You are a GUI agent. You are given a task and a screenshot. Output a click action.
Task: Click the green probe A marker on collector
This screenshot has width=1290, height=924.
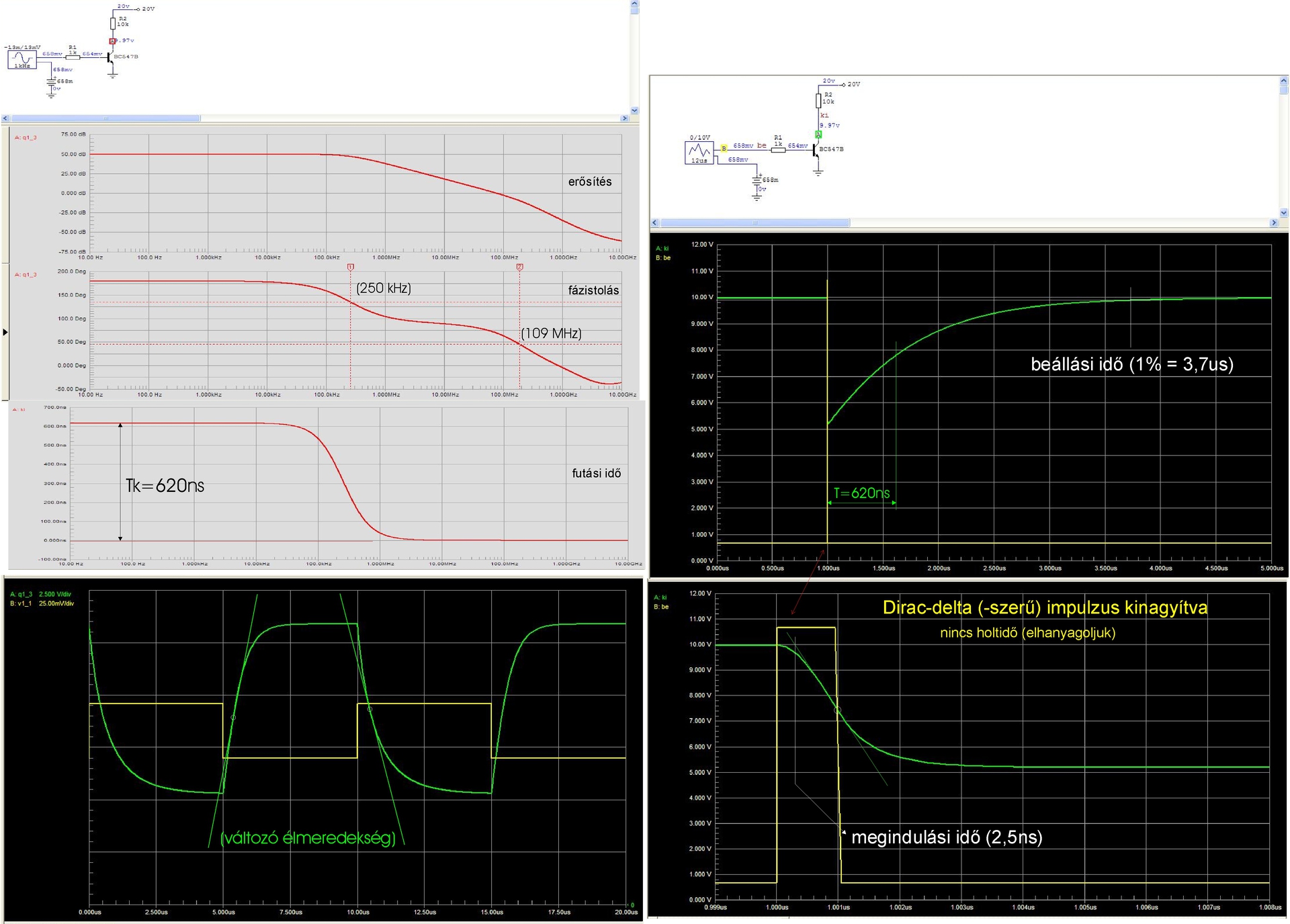(818, 134)
